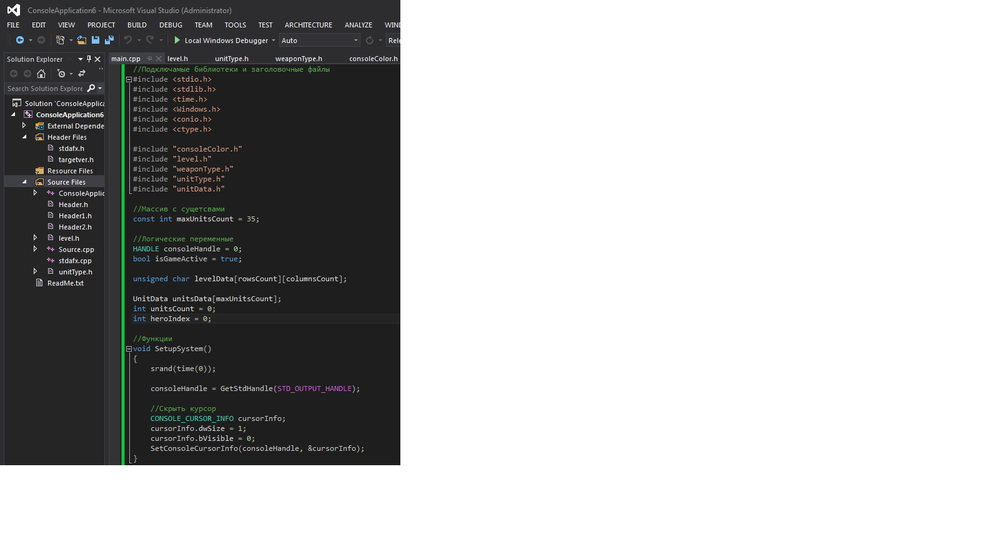This screenshot has width=1000, height=560.
Task: Open the BUILD menu
Action: click(137, 25)
